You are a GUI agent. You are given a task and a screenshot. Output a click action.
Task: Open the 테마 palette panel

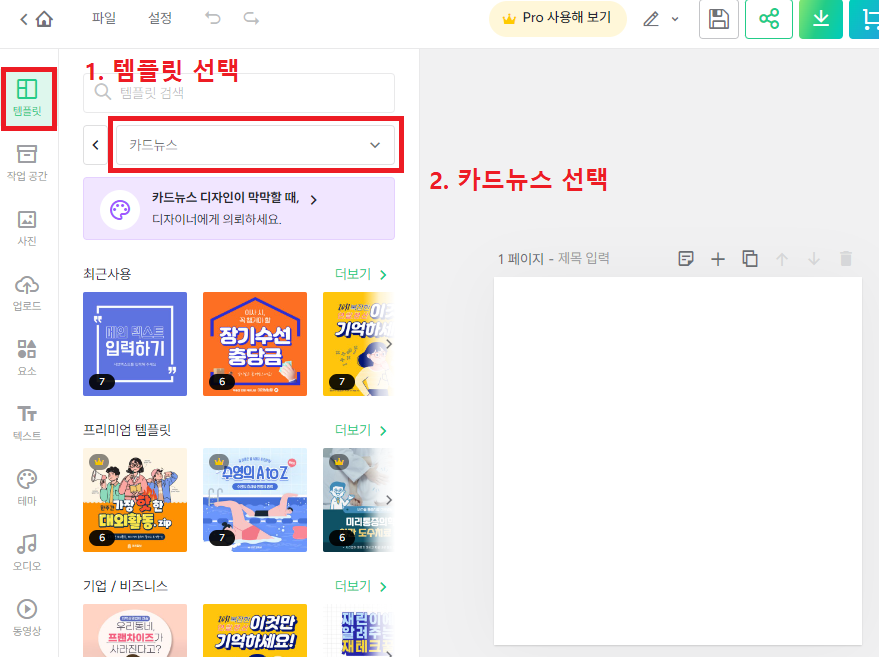(x=27, y=487)
